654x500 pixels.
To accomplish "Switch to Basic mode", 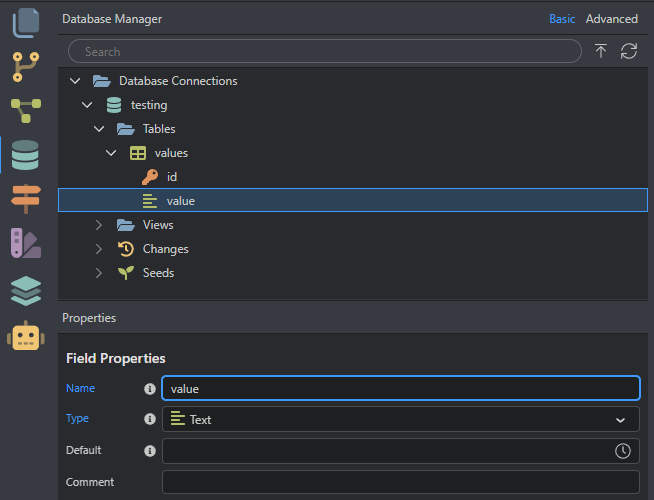I will 562,19.
